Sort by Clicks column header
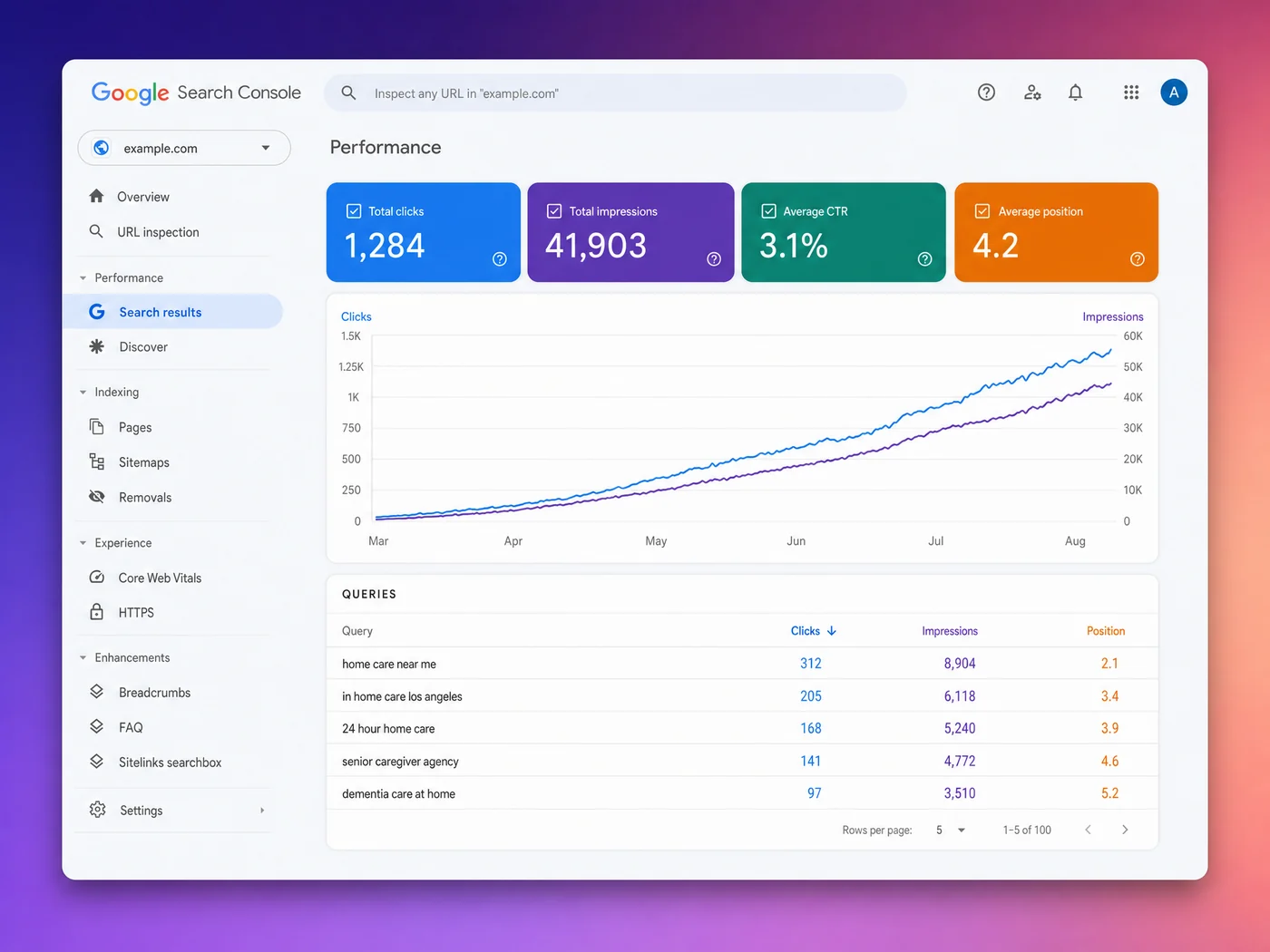The height and width of the screenshot is (952, 1270). coord(813,631)
